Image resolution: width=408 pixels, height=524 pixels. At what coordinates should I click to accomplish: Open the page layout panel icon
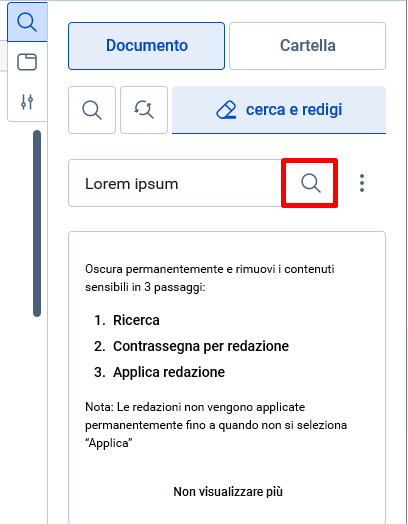(27, 62)
